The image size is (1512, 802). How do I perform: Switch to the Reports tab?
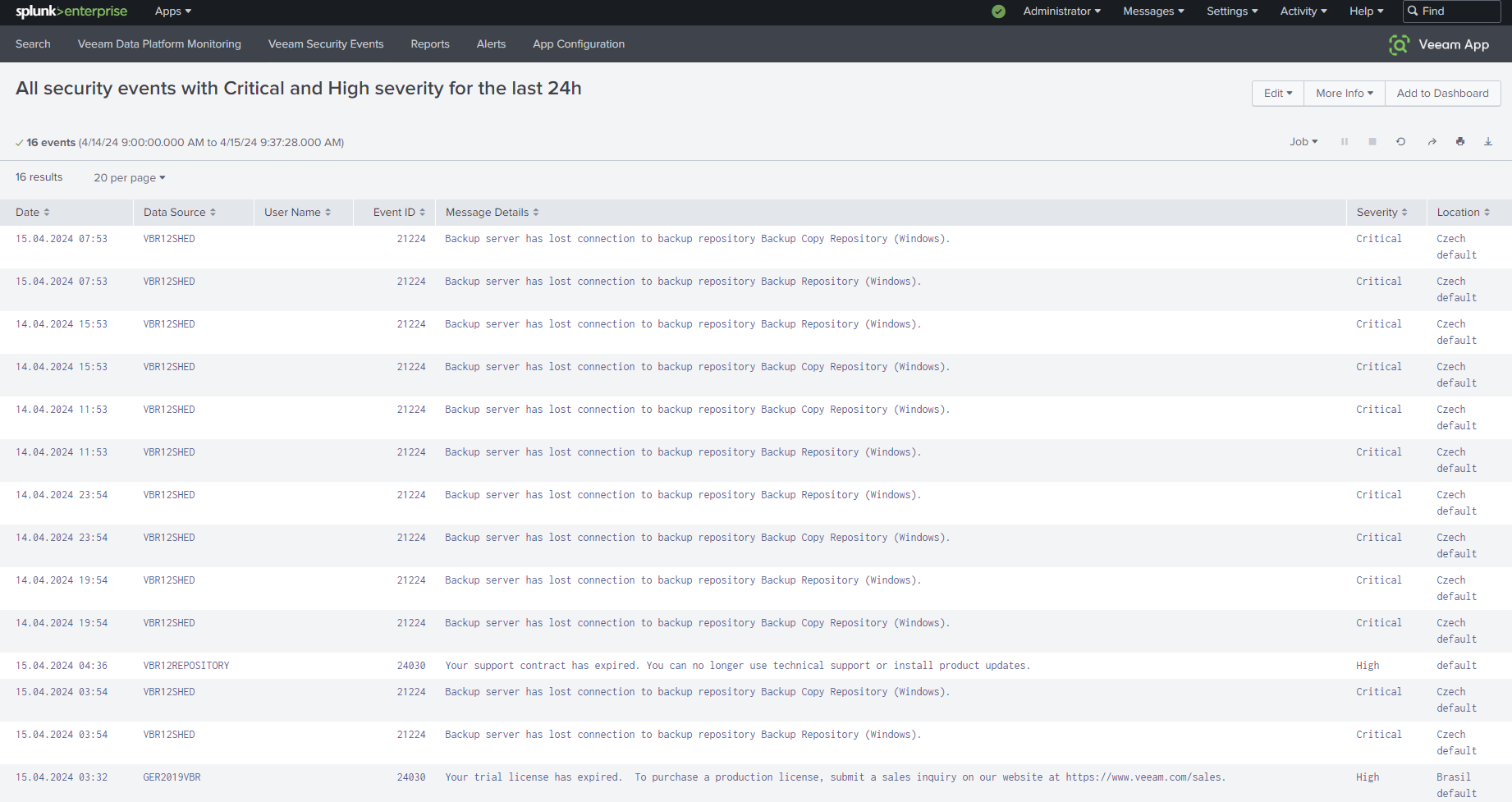[430, 44]
